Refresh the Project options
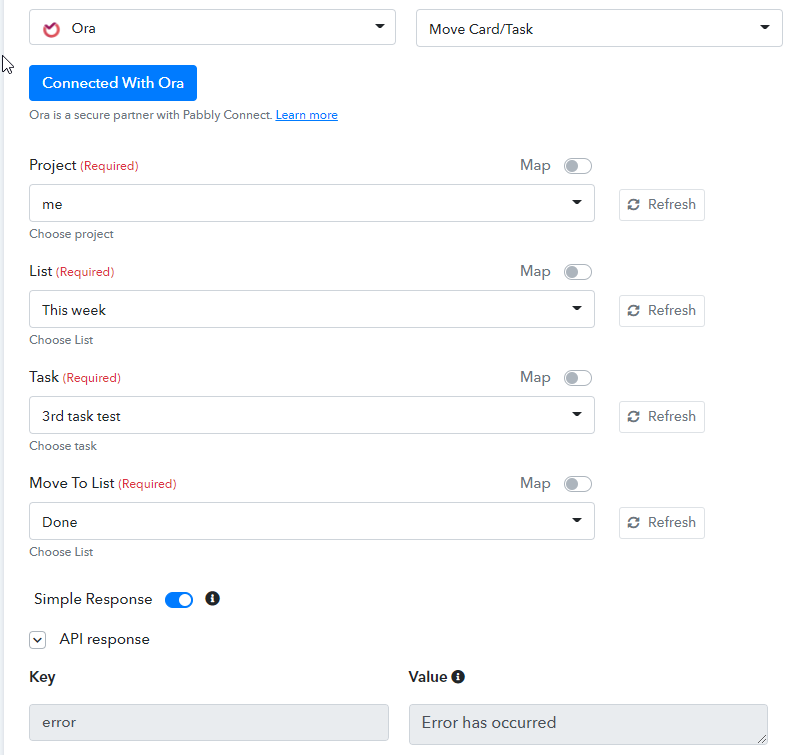Viewport: 785px width, 755px height. [662, 205]
